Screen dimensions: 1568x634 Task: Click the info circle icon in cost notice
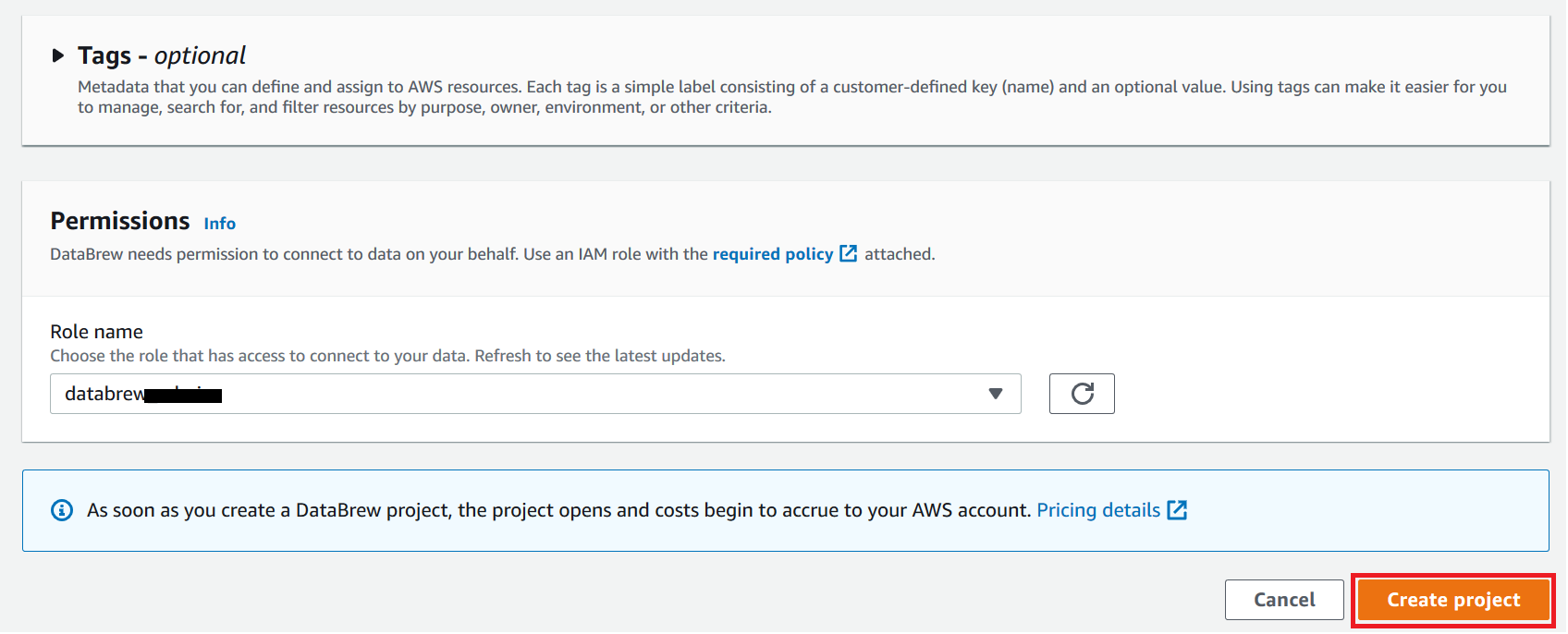[62, 510]
